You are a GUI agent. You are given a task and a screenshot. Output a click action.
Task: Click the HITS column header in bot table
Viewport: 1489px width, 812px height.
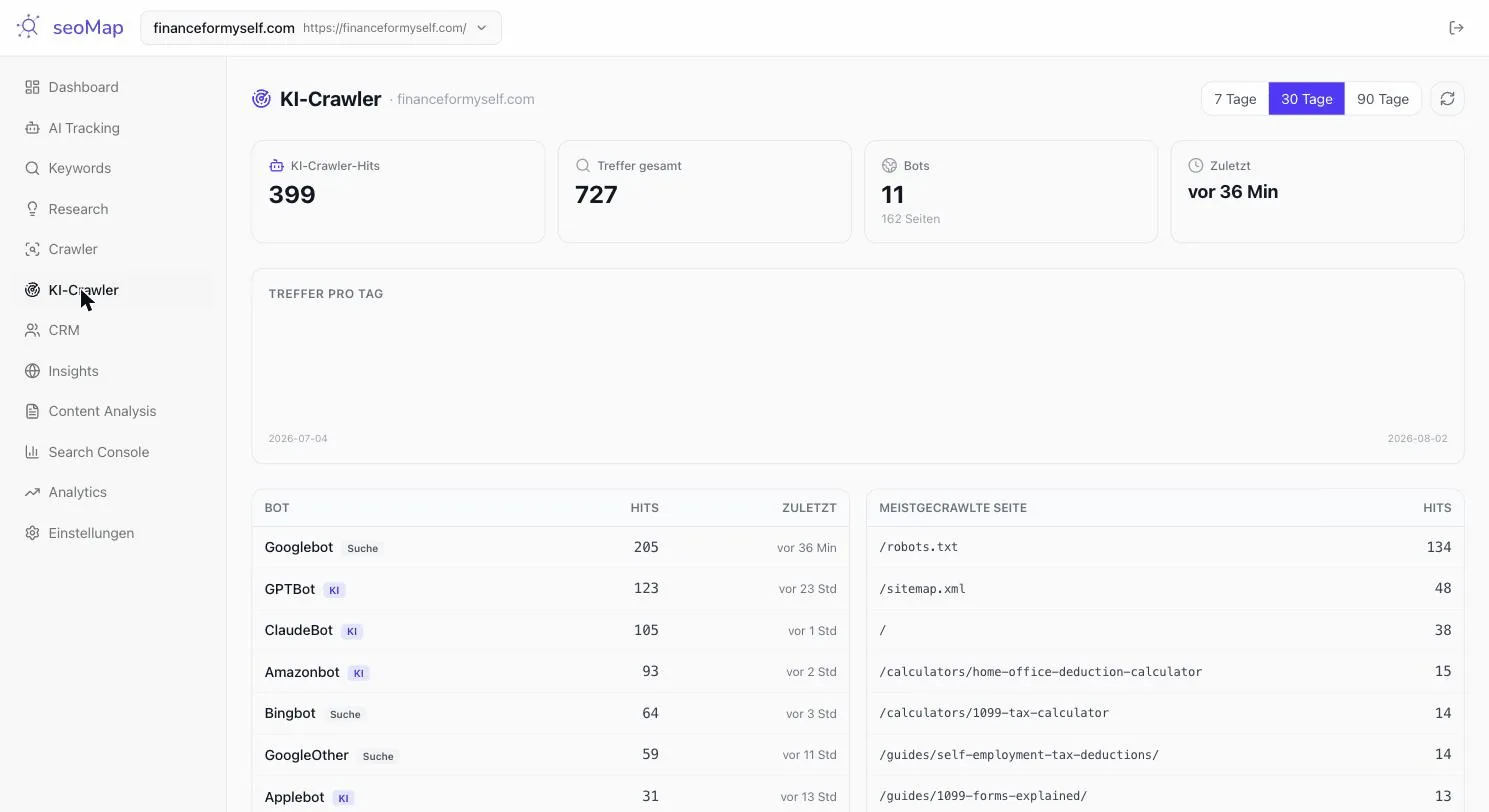pyautogui.click(x=644, y=508)
